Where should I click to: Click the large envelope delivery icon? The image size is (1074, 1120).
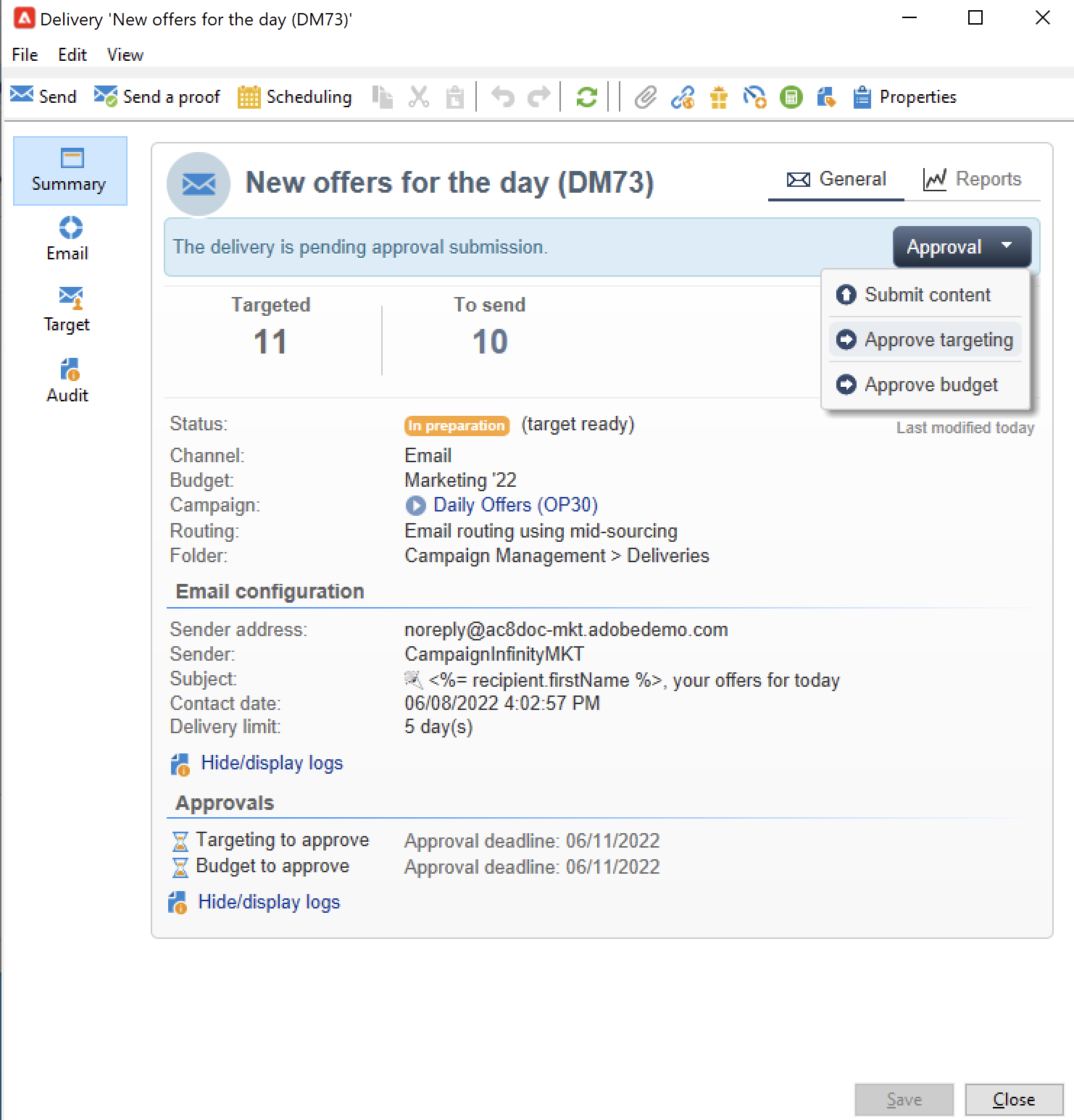click(199, 184)
